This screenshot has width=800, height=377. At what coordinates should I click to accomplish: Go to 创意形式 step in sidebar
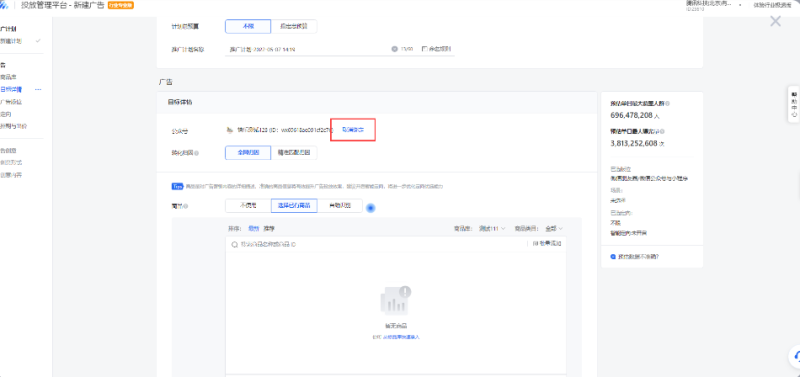click(11, 163)
